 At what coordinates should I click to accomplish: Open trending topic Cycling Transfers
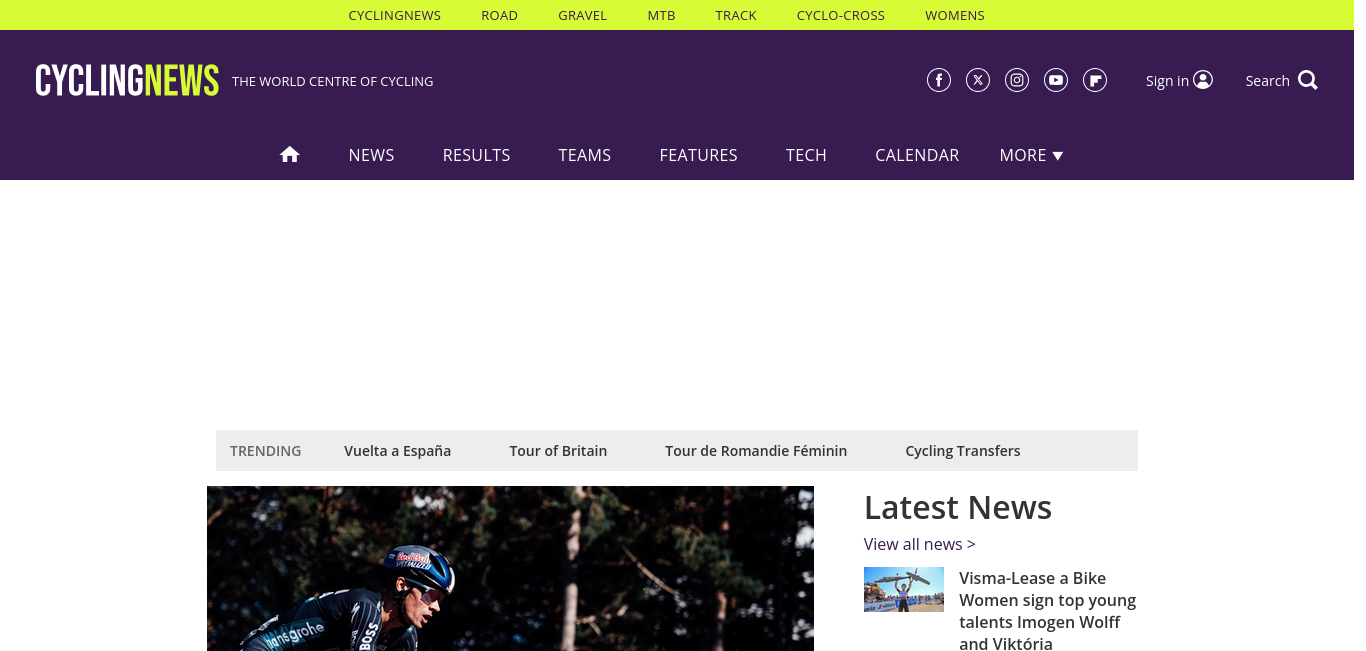(963, 451)
